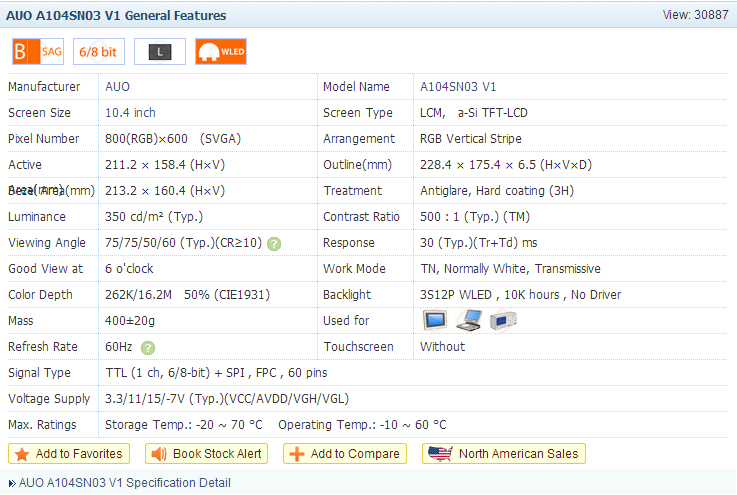The image size is (737, 495).
Task: Click the 3.3/11/15/-7V voltage supply value
Action: pyautogui.click(x=227, y=399)
